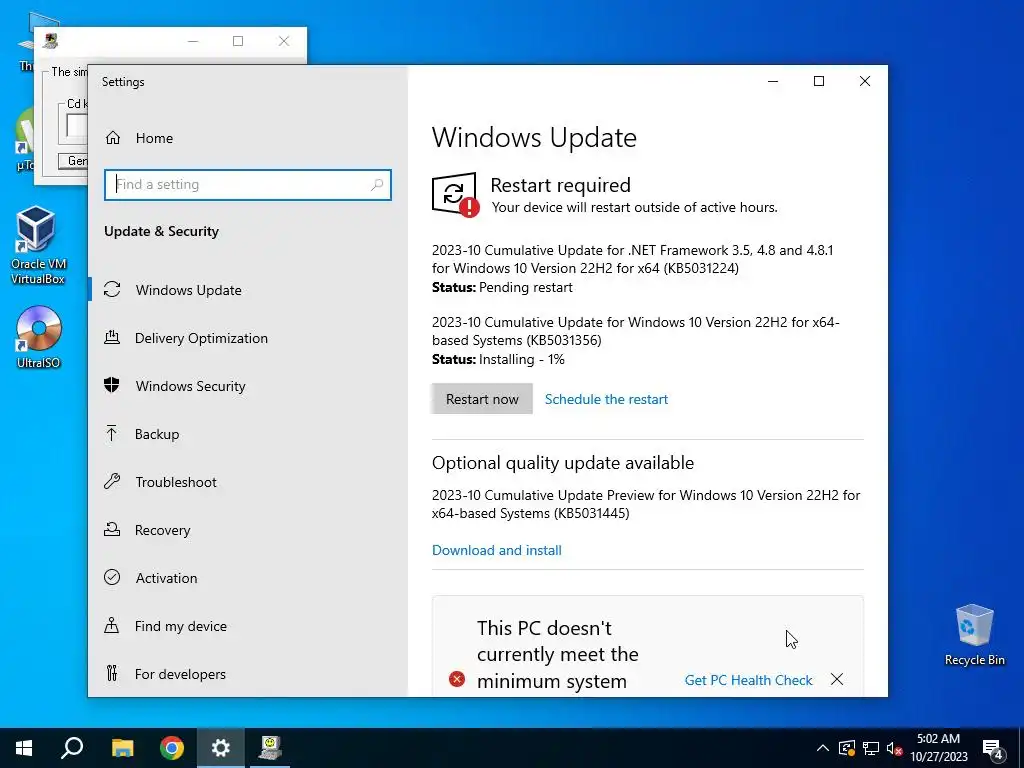Close the Settings window
Viewport: 1024px width, 768px height.
(x=865, y=81)
